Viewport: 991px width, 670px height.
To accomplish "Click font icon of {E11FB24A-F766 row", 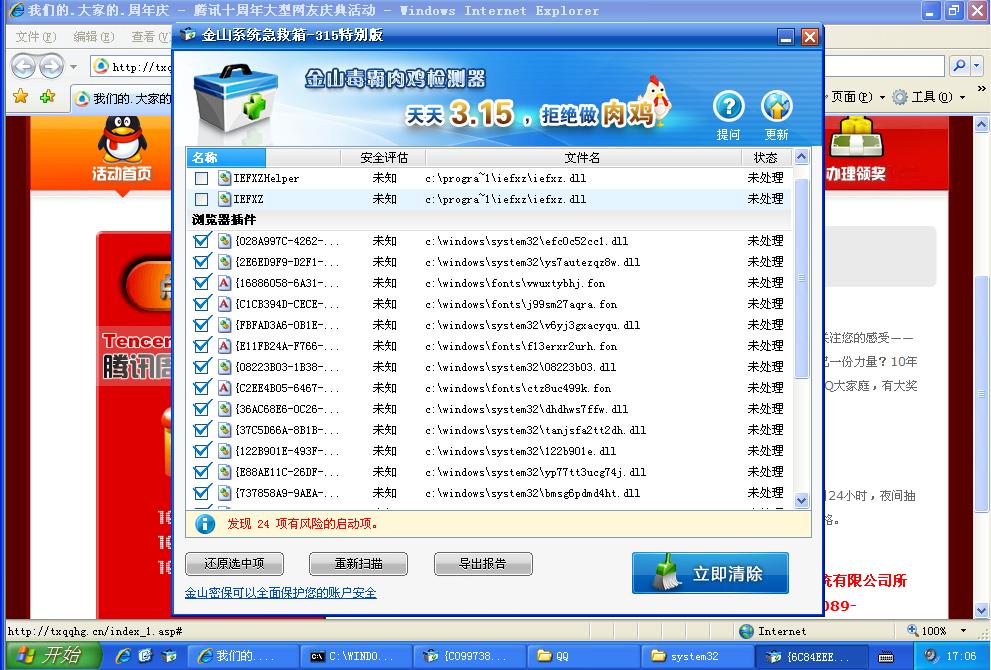I will pyautogui.click(x=224, y=346).
